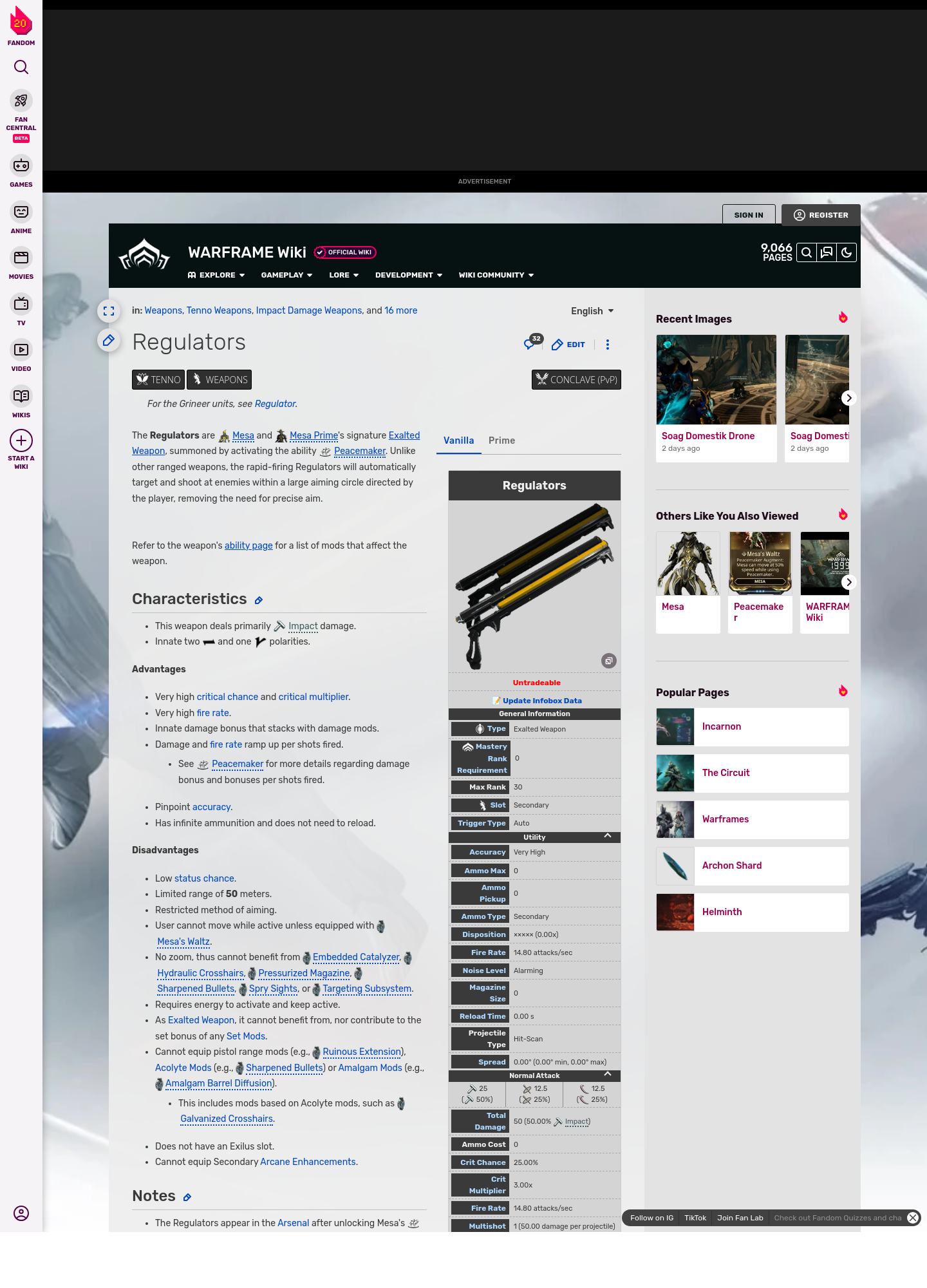Open the English language dropdown

[x=592, y=311]
